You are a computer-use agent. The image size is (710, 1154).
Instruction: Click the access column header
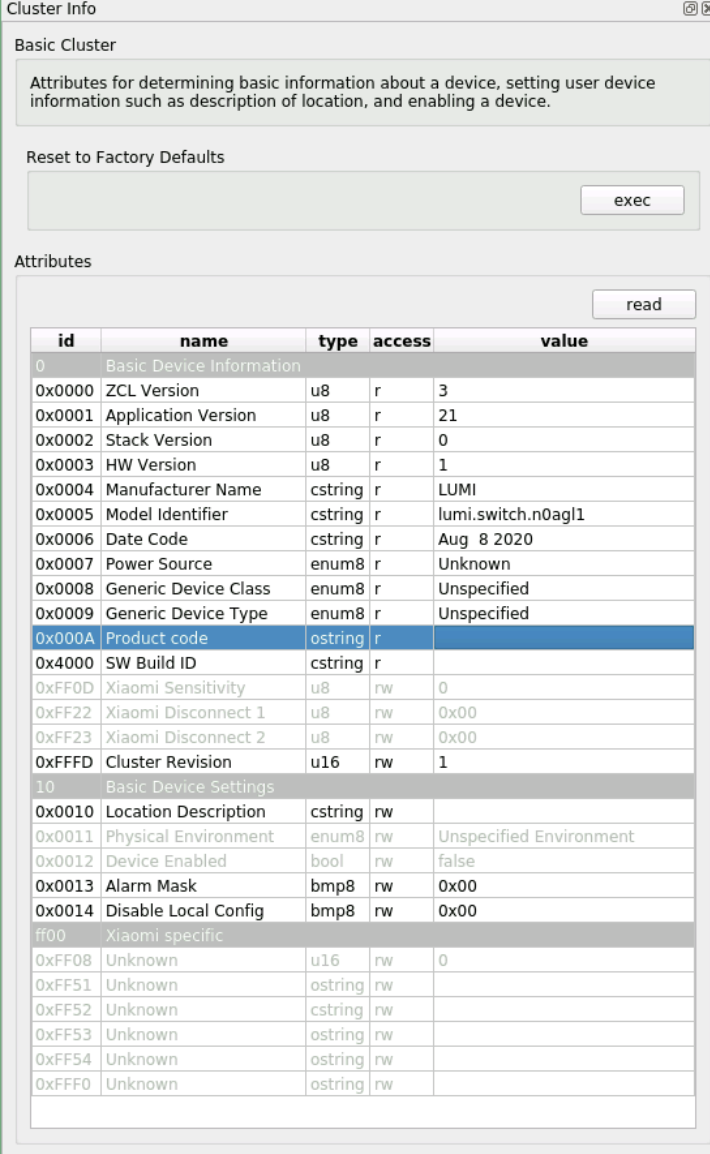click(x=402, y=341)
